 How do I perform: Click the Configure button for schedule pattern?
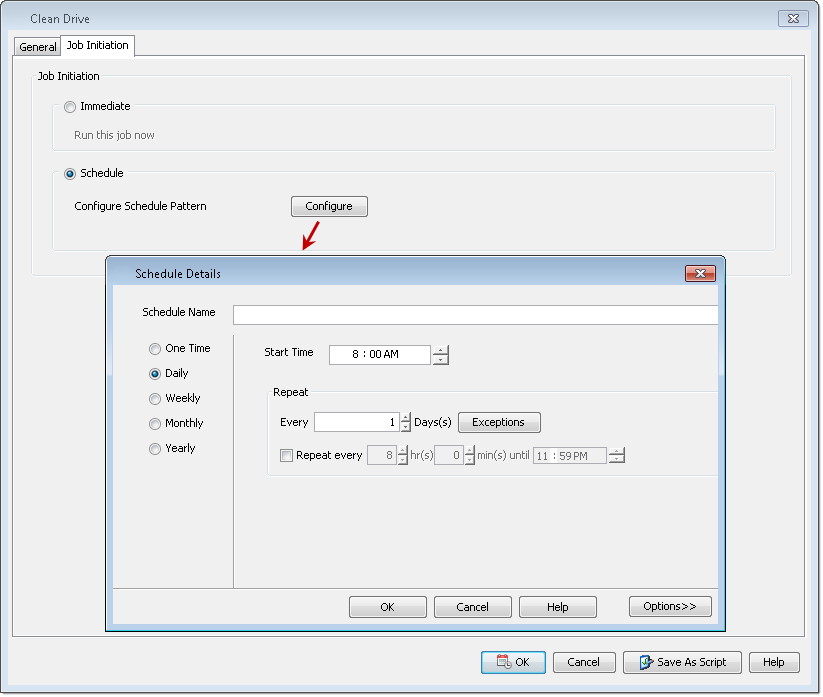[x=329, y=206]
